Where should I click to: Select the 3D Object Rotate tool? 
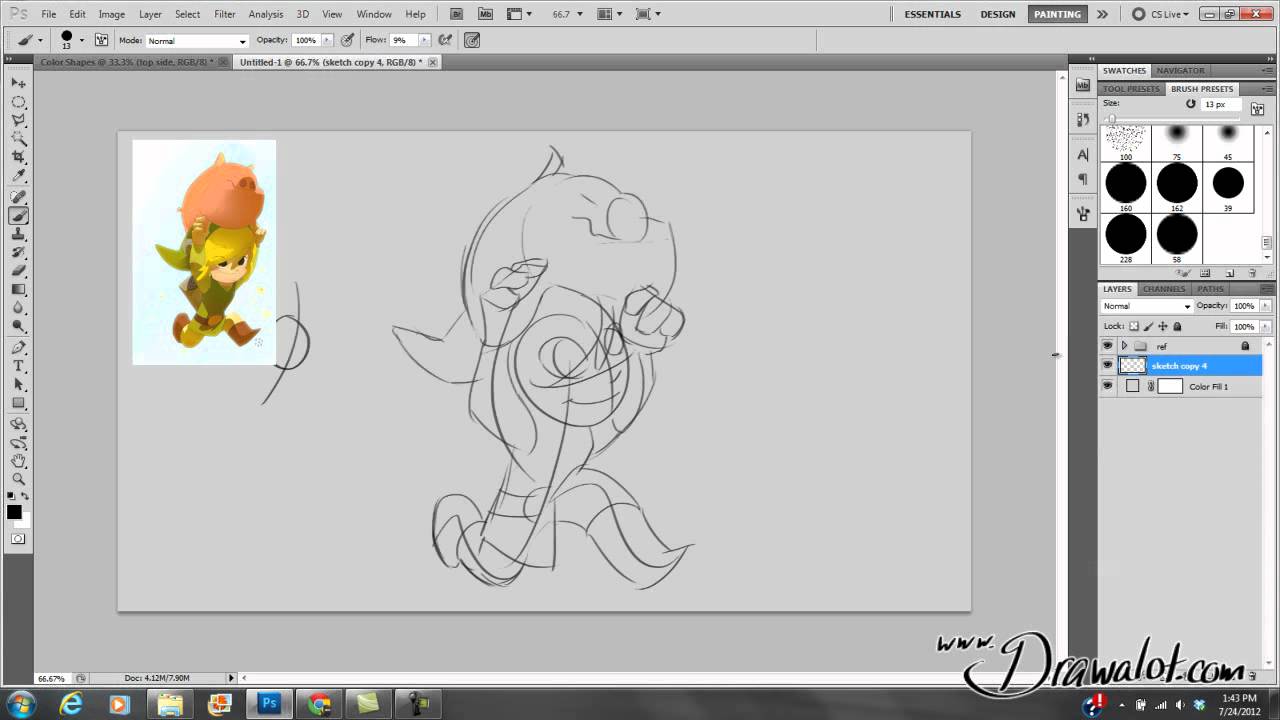coord(18,424)
